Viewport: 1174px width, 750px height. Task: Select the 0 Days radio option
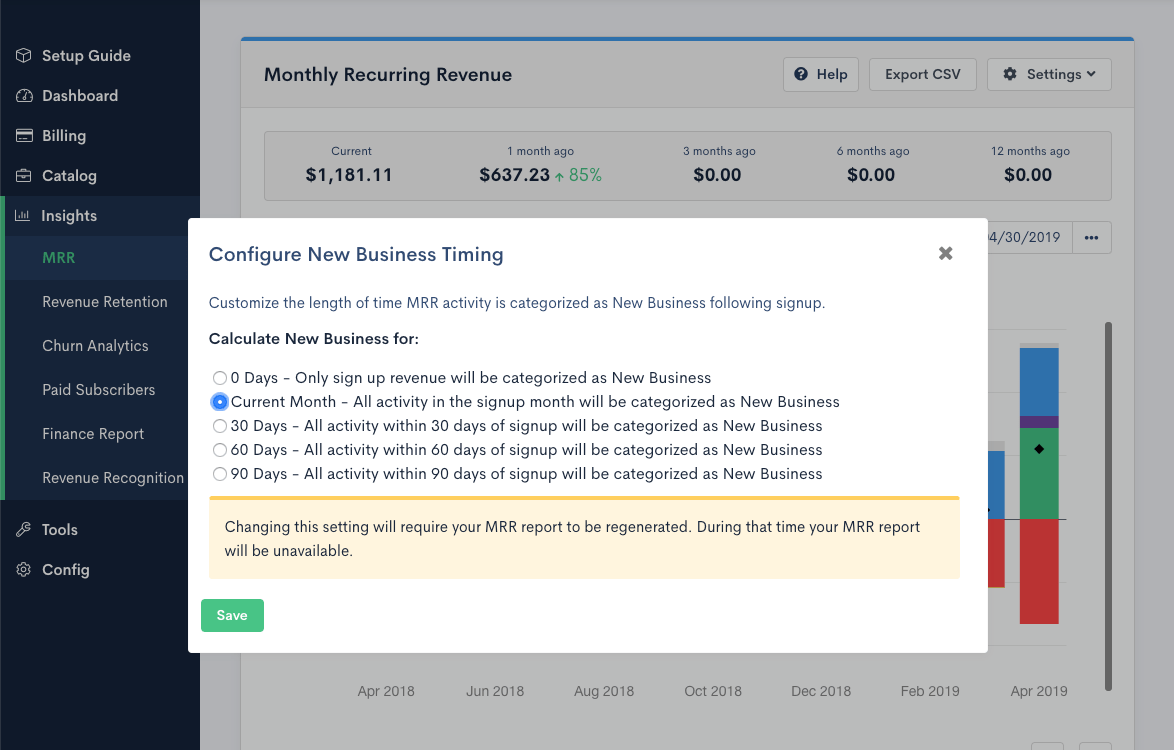(x=220, y=378)
